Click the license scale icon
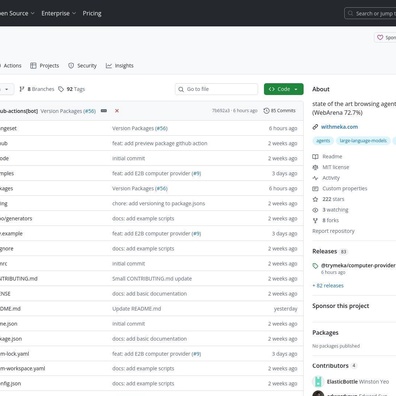Screen dimensions: 396x396 (x=315, y=167)
